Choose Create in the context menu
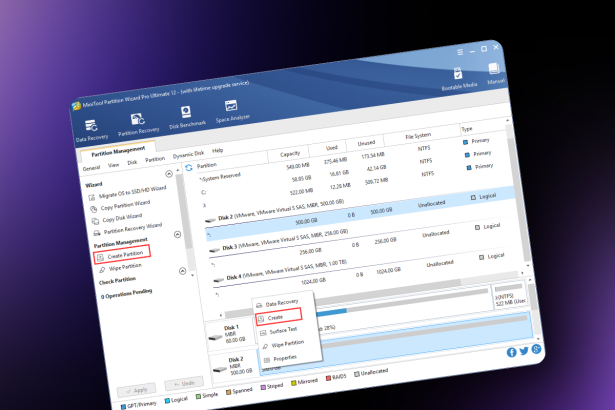Screen dimensions: 615x410 coord(278,317)
